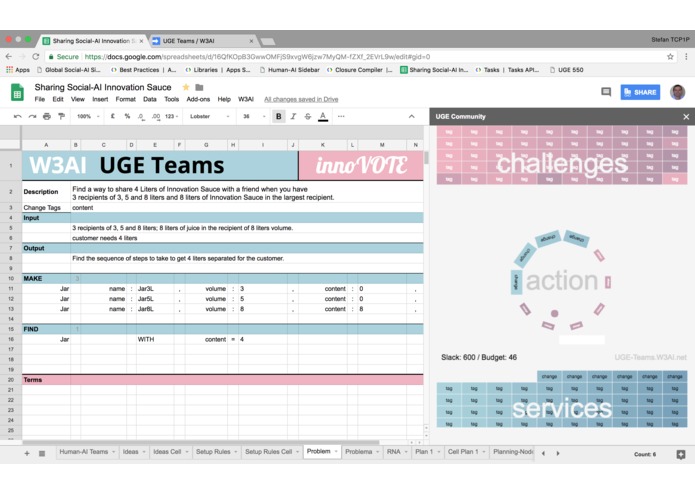Open the Lobster font dropdown
The image size is (695, 494).
point(209,117)
